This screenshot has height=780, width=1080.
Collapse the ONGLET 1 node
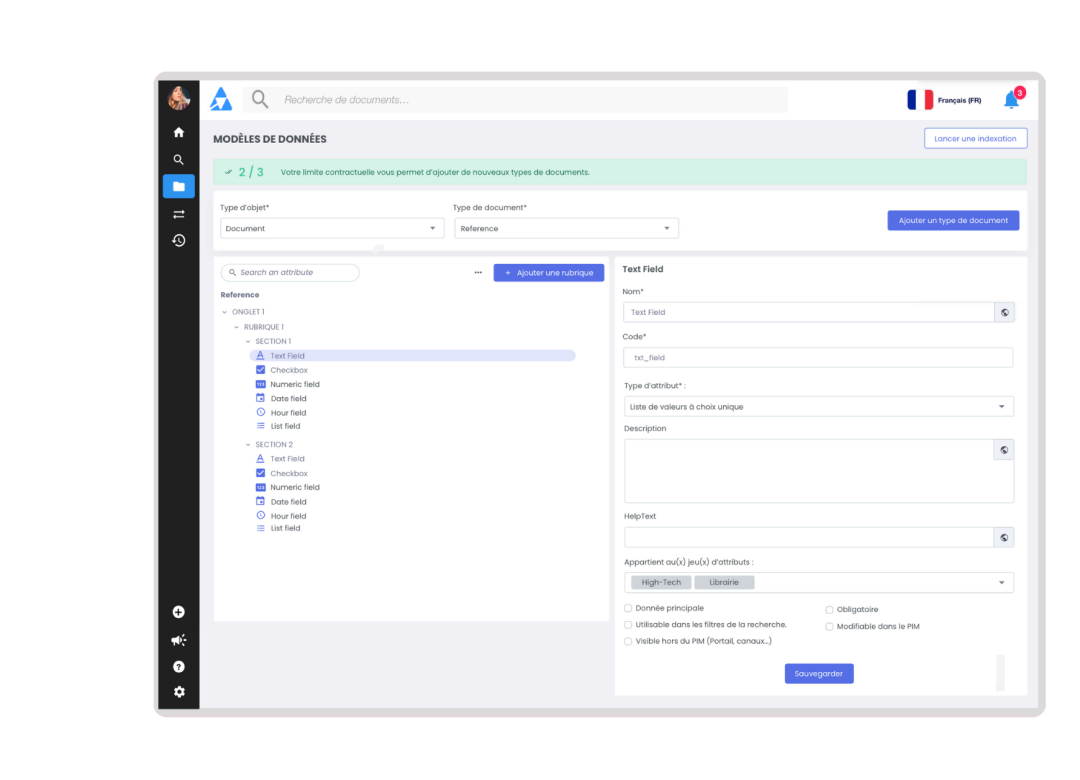pyautogui.click(x=225, y=312)
